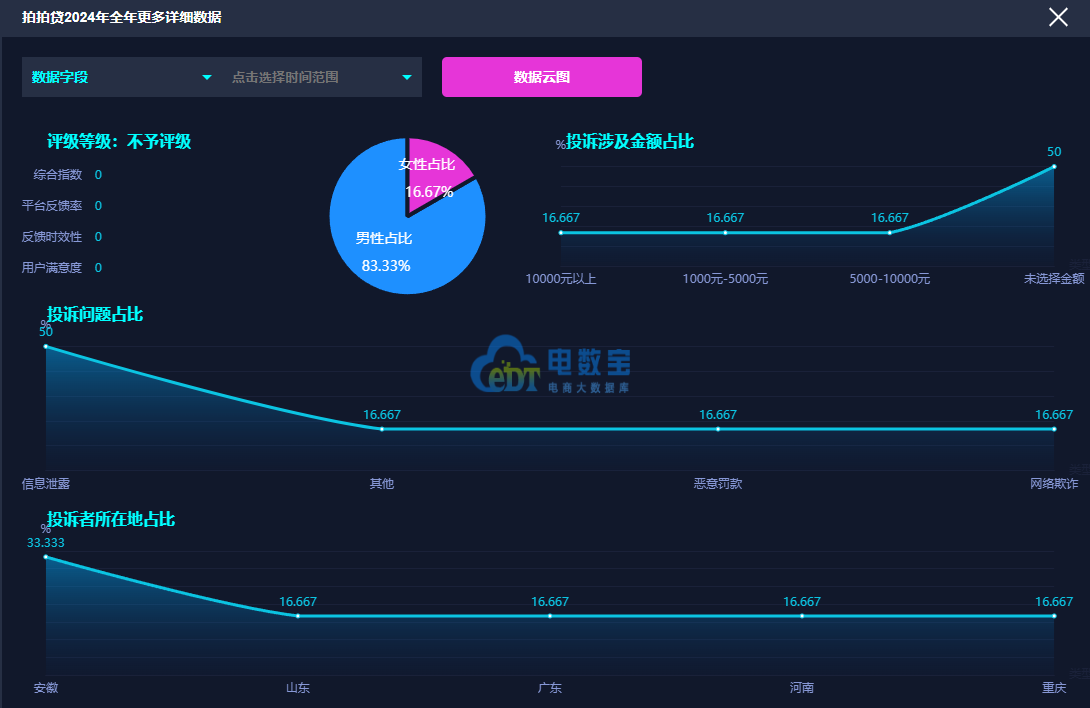
Task: Click the 河南 axis label
Action: 802,688
